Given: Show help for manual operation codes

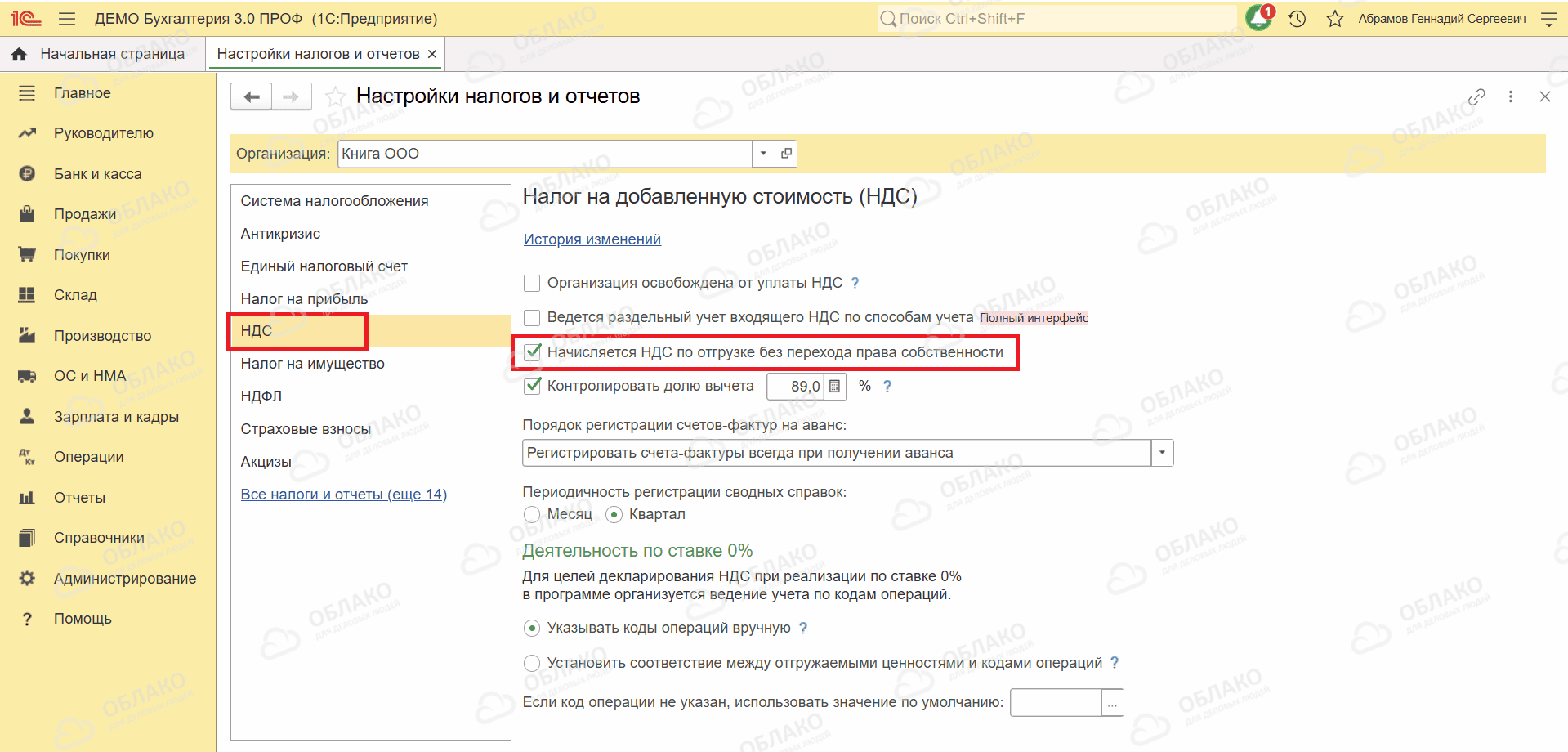Looking at the screenshot, I should click(x=803, y=628).
